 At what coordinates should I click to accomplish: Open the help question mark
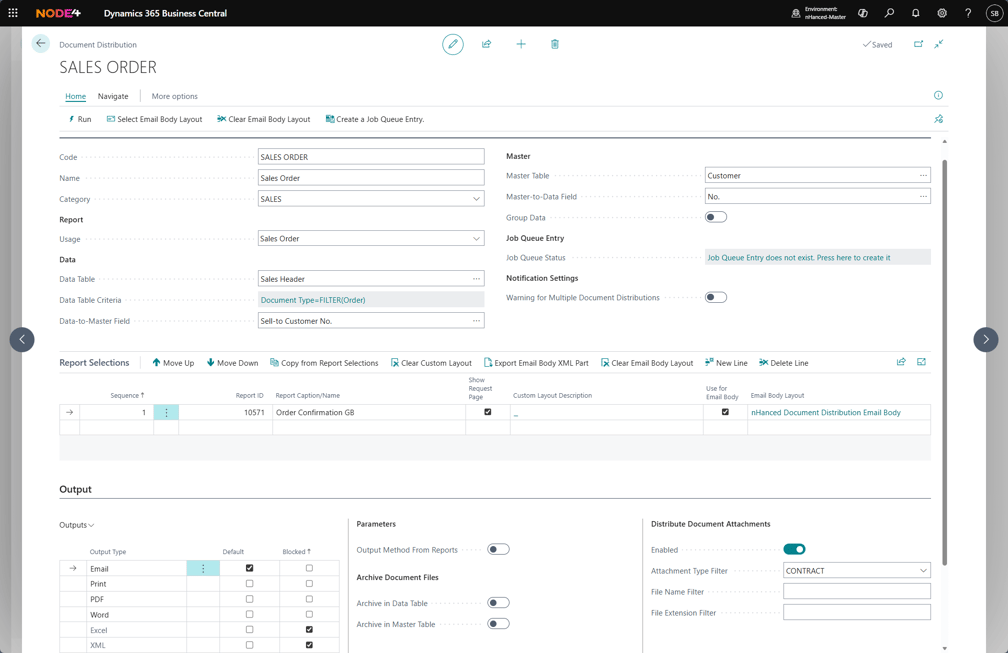[968, 13]
